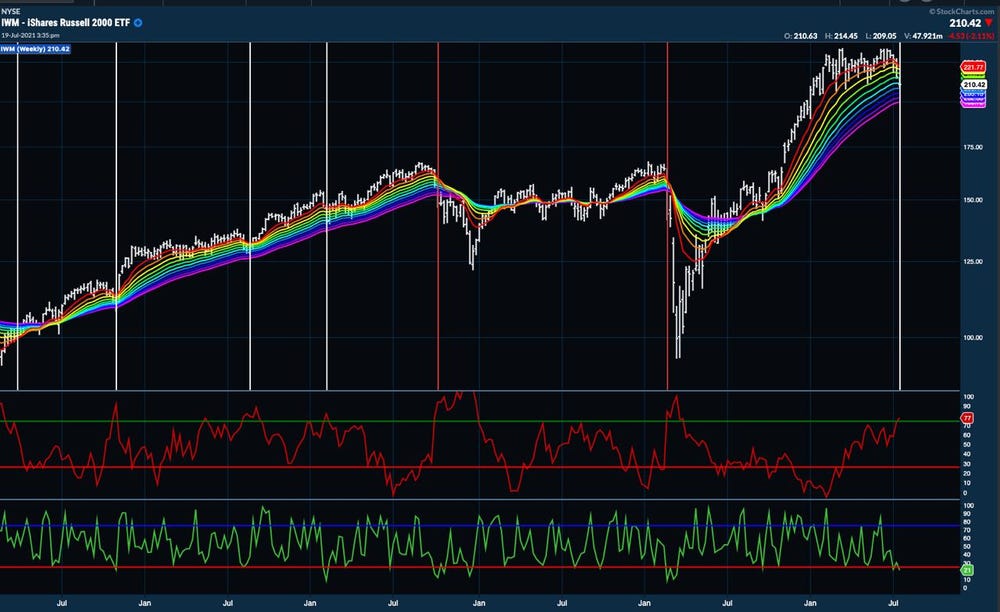Click the green horizontal overbought line in red indicator panel
1000x612 pixels.
tap(480, 421)
